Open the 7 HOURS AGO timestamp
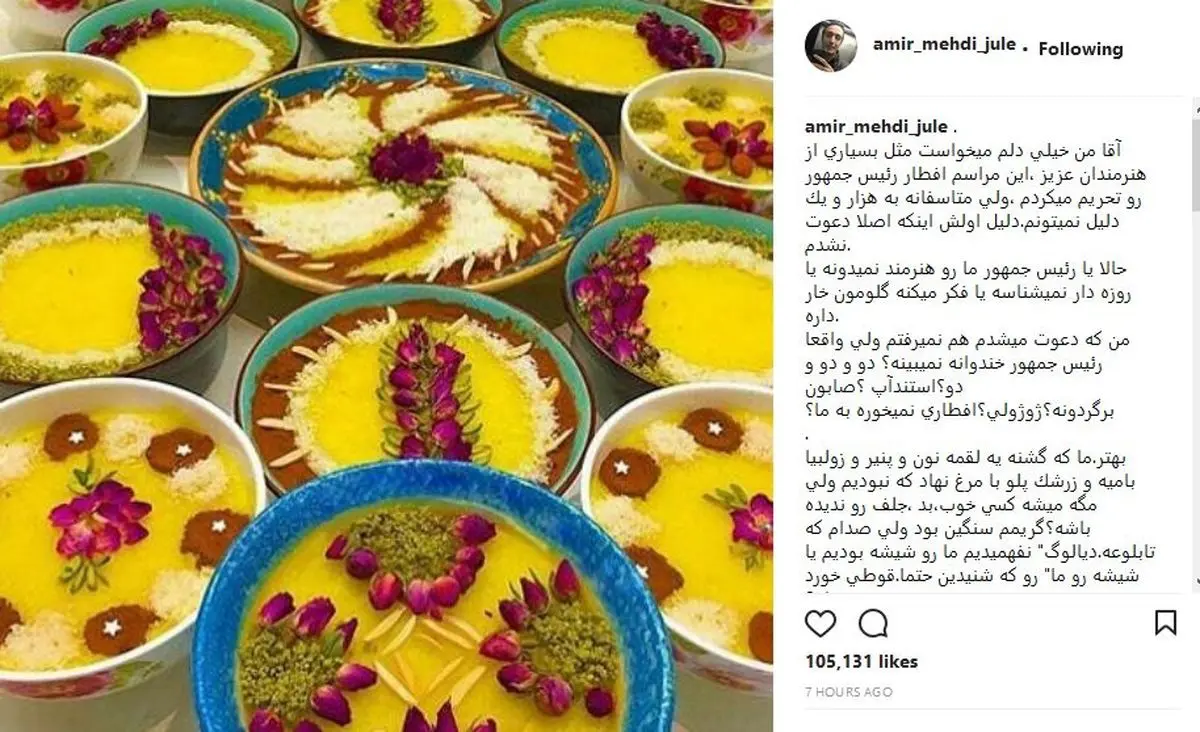The height and width of the screenshot is (732, 1200). [x=848, y=692]
